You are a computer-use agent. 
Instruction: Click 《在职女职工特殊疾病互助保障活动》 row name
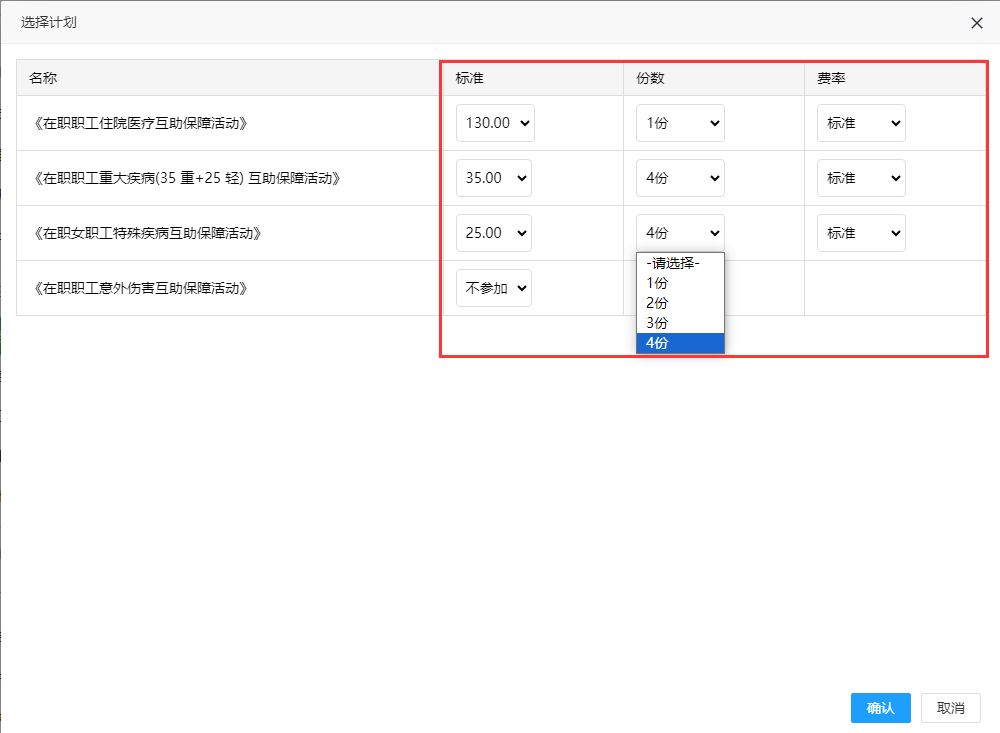tap(147, 233)
